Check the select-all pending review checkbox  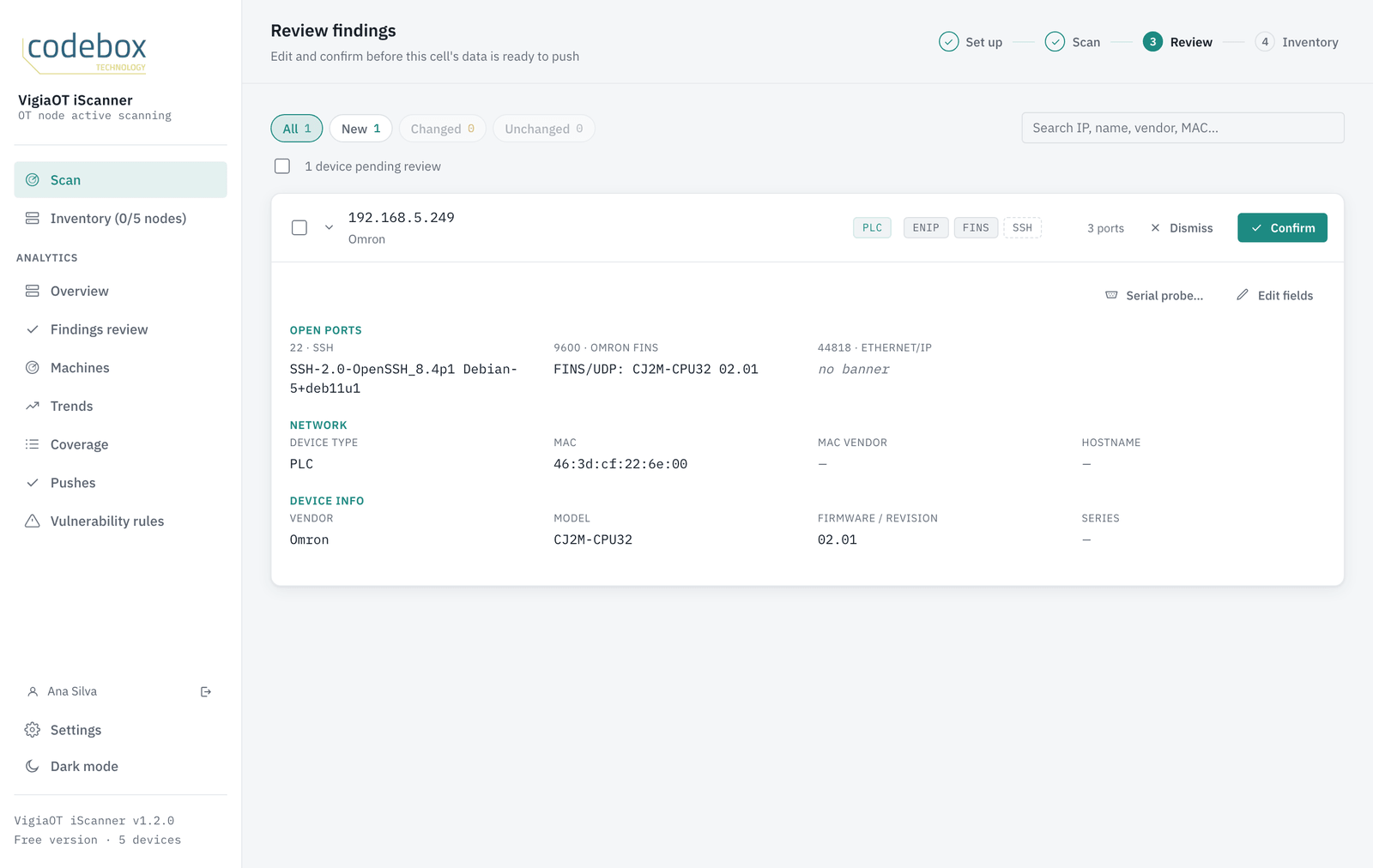pos(282,166)
